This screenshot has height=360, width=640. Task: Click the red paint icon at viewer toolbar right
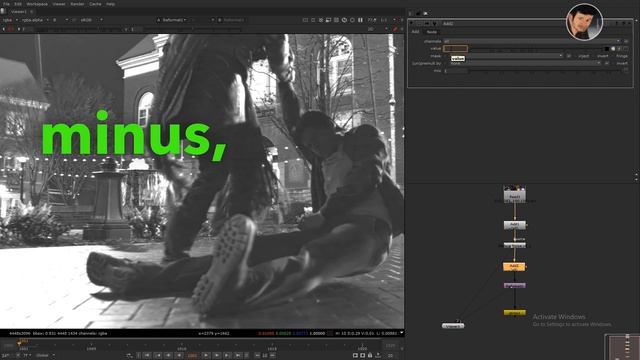[x=395, y=29]
